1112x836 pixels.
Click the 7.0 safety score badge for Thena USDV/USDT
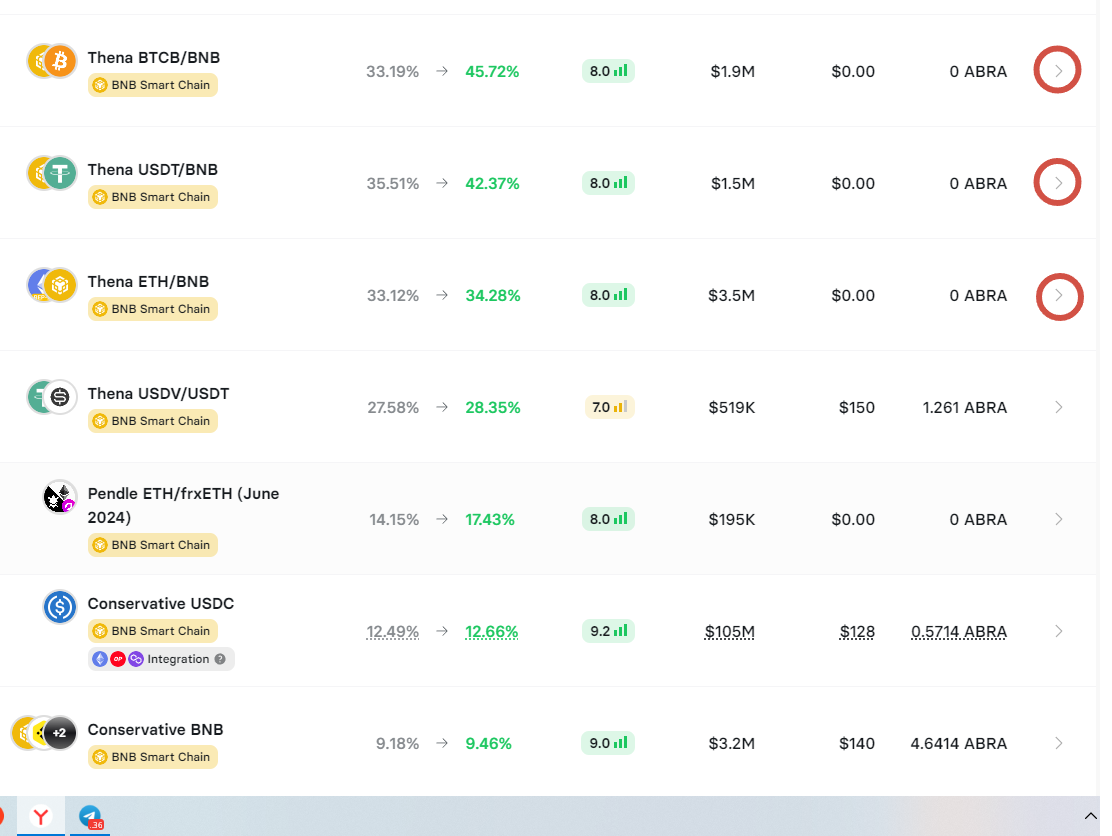point(609,407)
